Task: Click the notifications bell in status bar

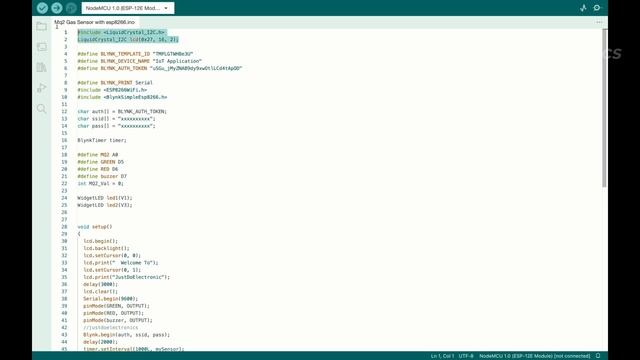Action: pos(598,356)
